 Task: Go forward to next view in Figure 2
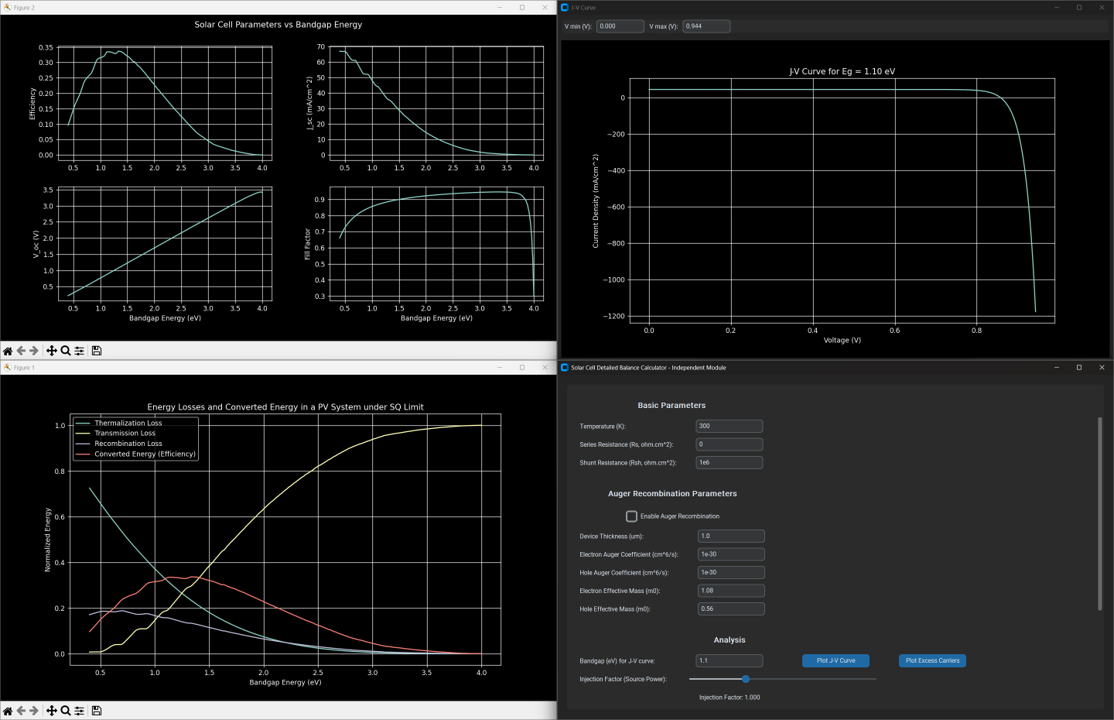[x=35, y=350]
